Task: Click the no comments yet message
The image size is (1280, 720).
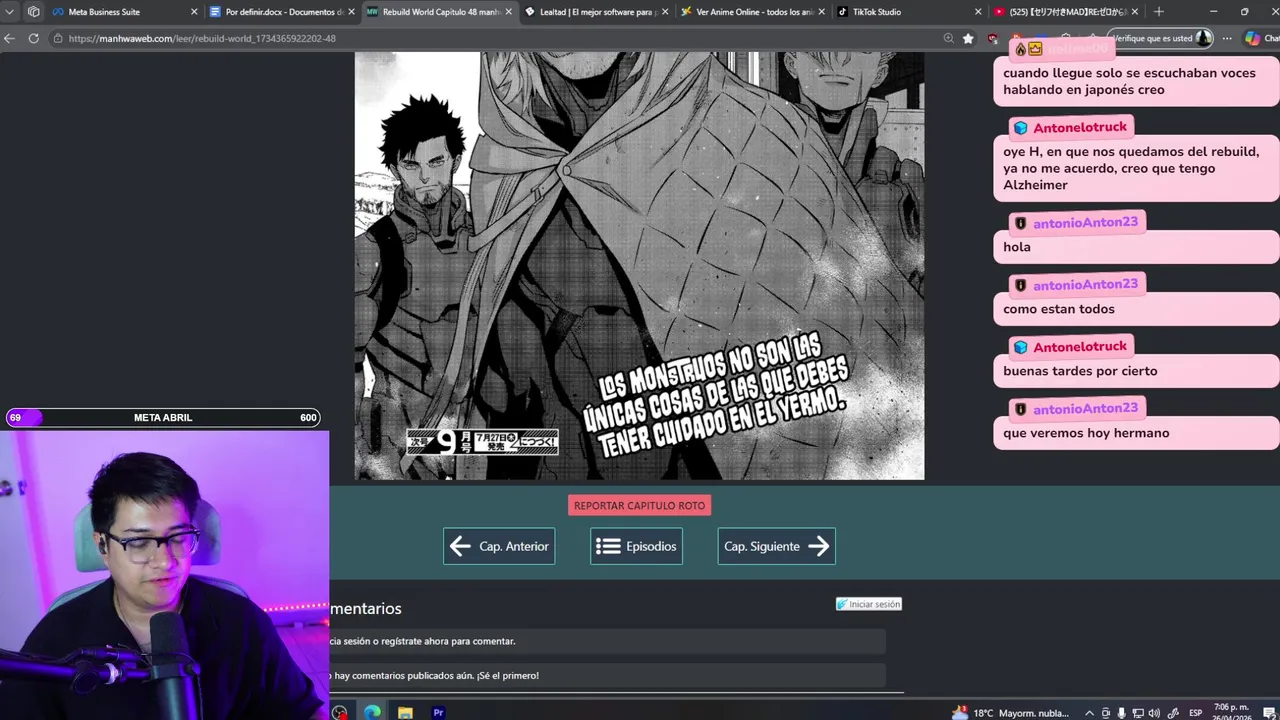Action: click(x=607, y=675)
